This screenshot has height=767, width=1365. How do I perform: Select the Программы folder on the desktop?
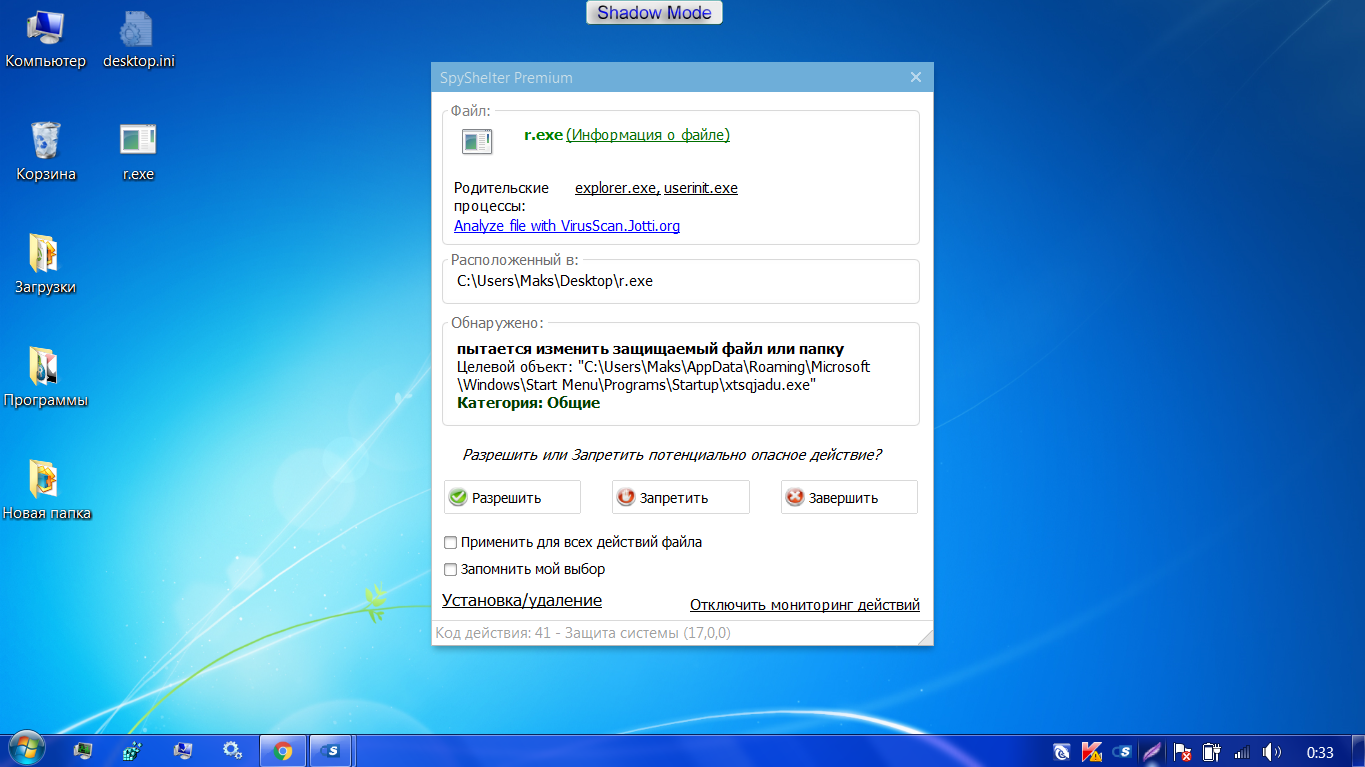coord(45,378)
